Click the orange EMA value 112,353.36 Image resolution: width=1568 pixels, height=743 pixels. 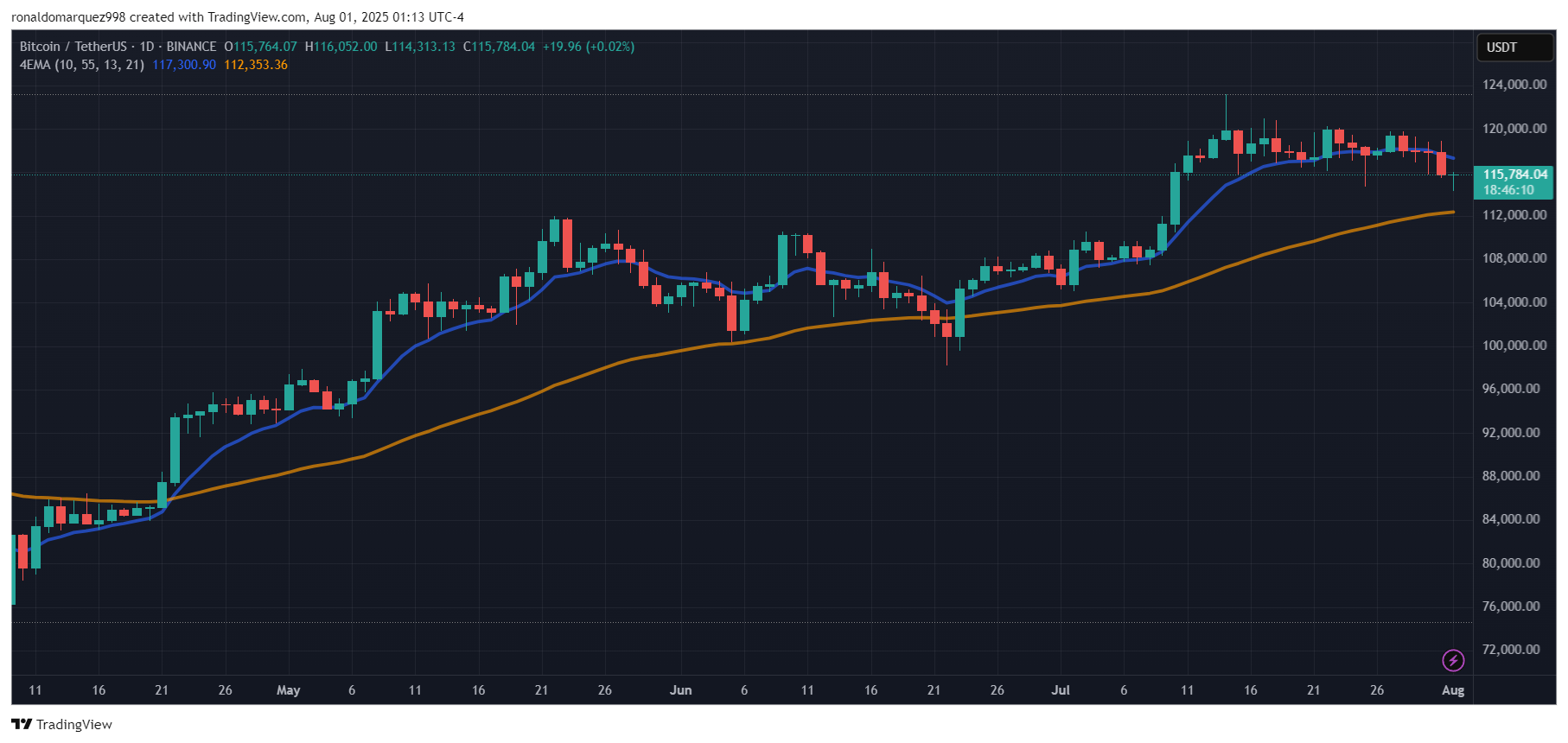coord(256,65)
